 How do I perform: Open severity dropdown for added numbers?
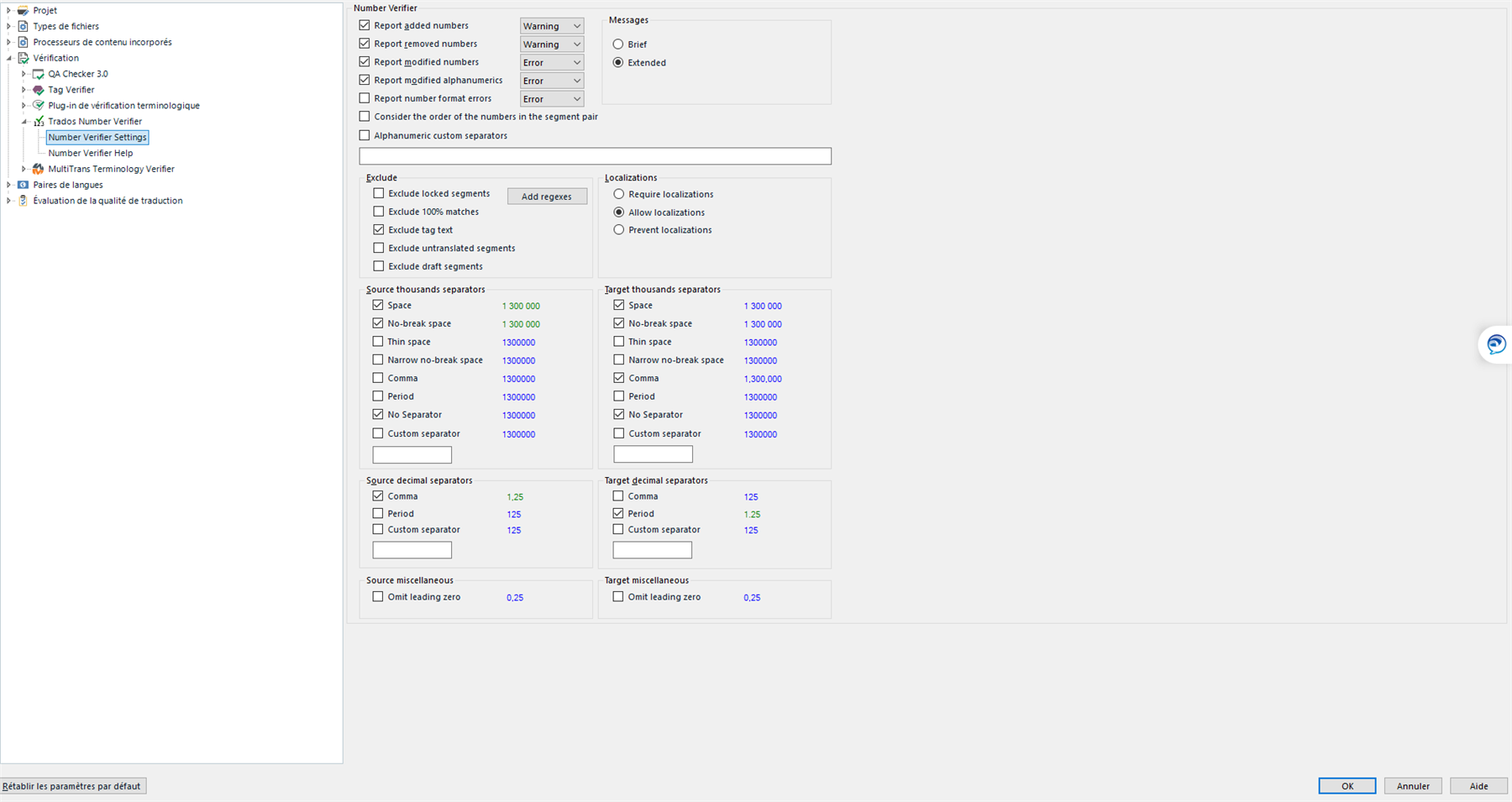[552, 26]
